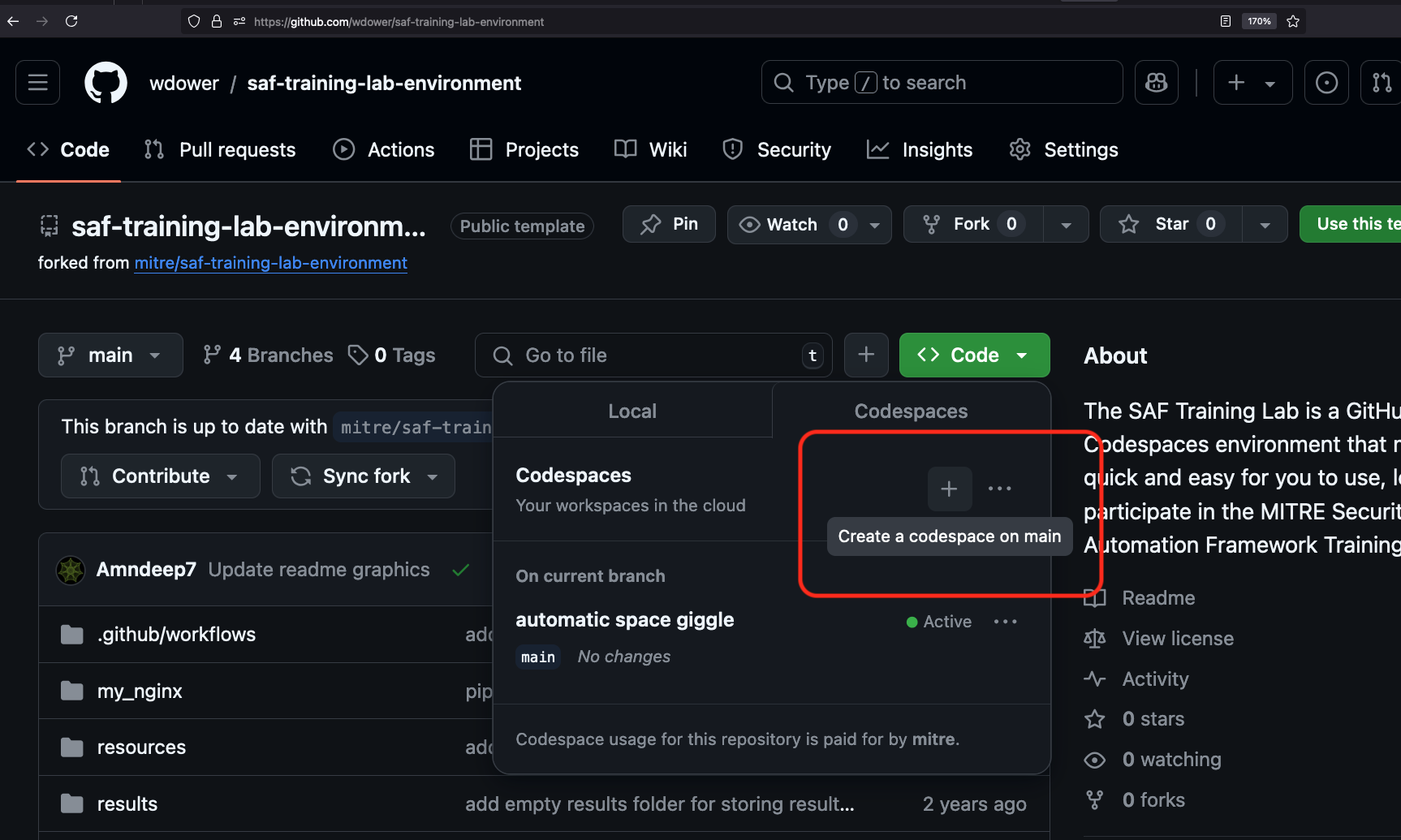Open the Insights tab
Screen dimensions: 1401x840
click(x=920, y=149)
